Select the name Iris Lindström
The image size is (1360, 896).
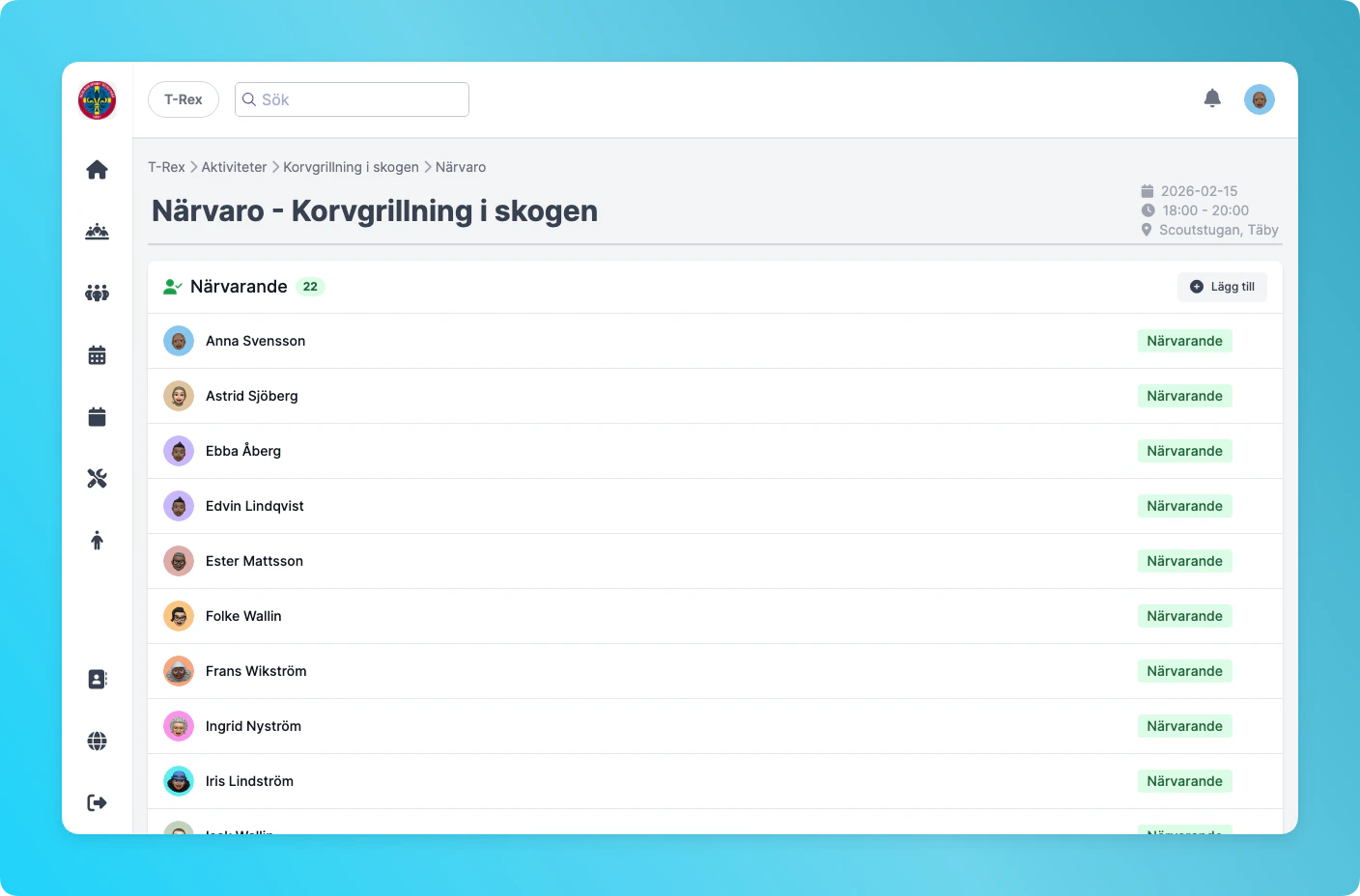click(x=249, y=781)
